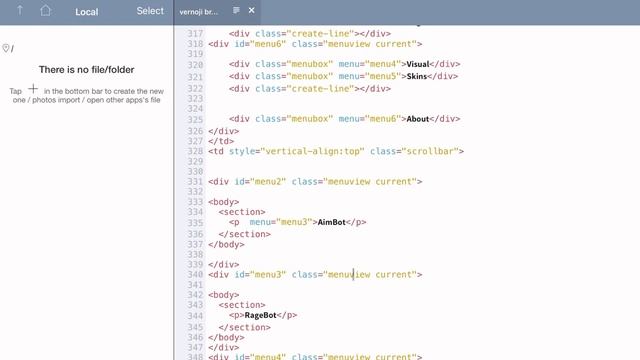Click the plus icon in hint text
640x360 pixels.
pyautogui.click(x=33, y=89)
